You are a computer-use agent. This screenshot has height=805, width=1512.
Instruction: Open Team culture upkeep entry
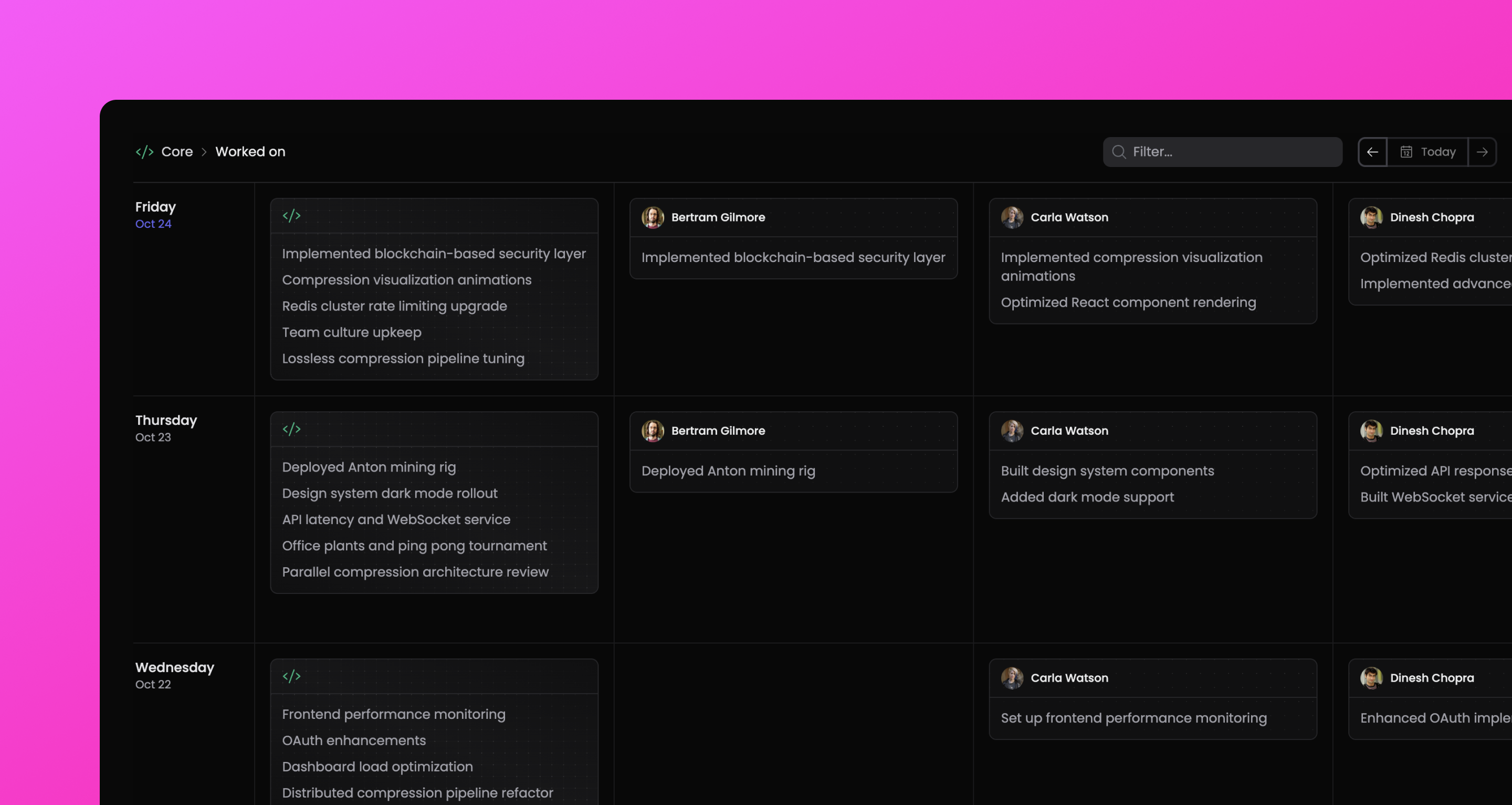tap(352, 332)
